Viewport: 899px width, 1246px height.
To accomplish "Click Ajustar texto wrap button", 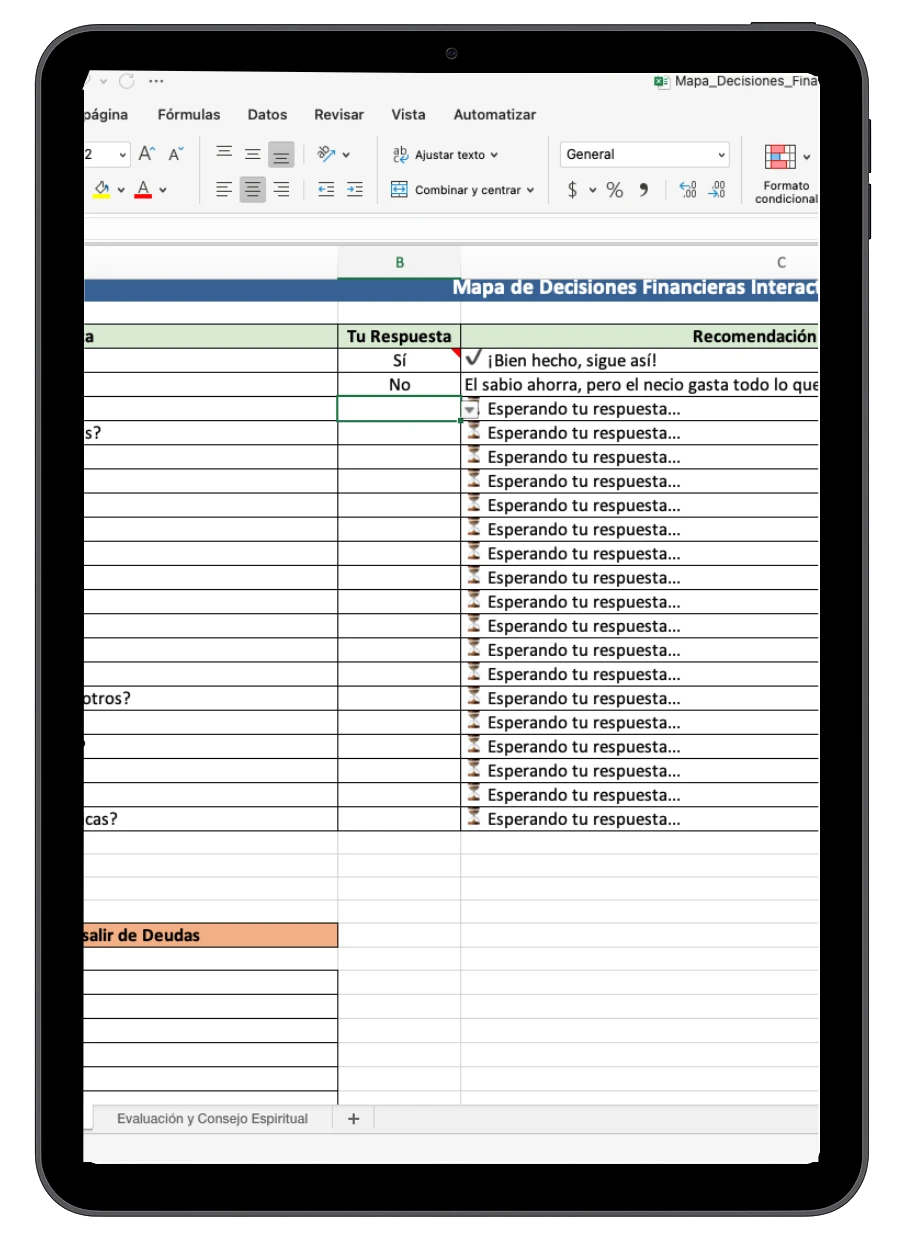I will (x=444, y=155).
